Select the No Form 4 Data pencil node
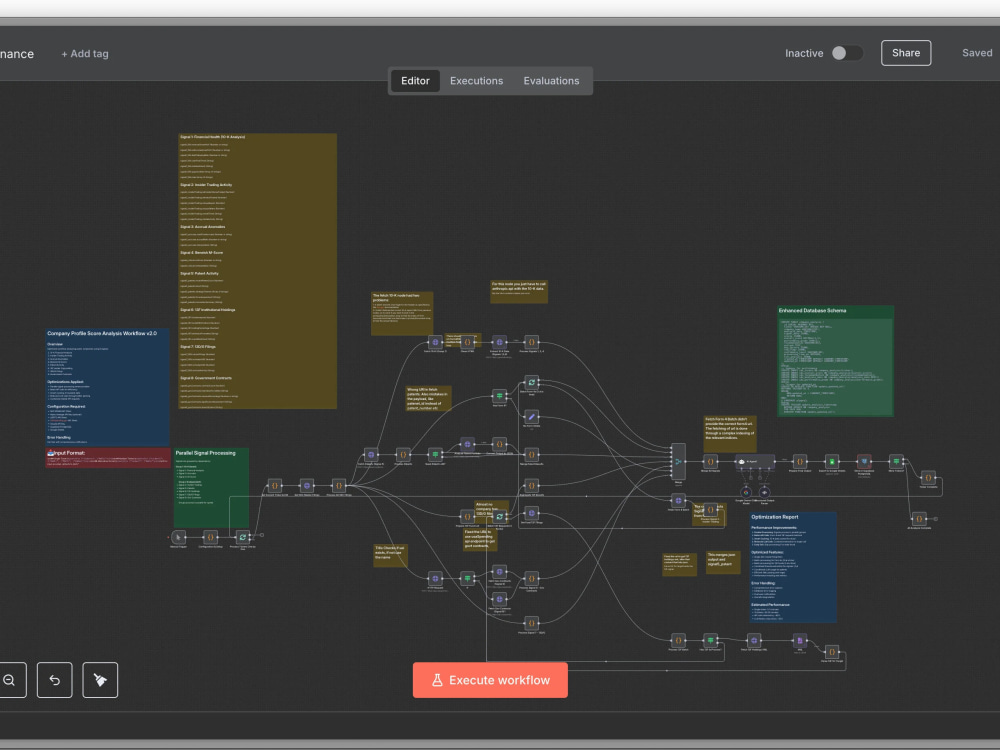This screenshot has height=750, width=1000. point(531,417)
